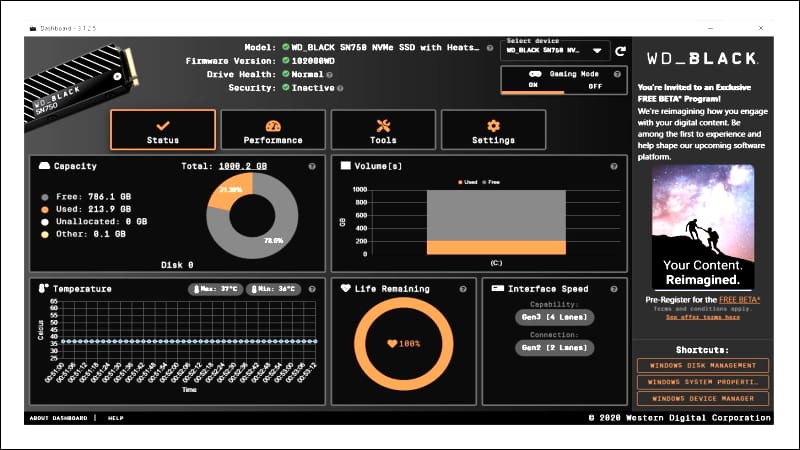The width and height of the screenshot is (800, 450).
Task: Click the Interface Speed help icon
Action: [x=614, y=289]
